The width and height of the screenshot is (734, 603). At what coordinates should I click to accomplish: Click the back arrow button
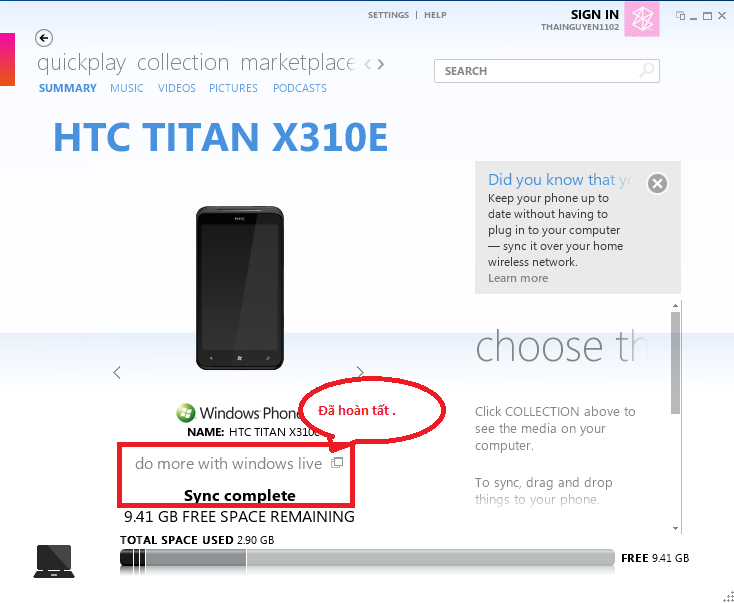44,38
